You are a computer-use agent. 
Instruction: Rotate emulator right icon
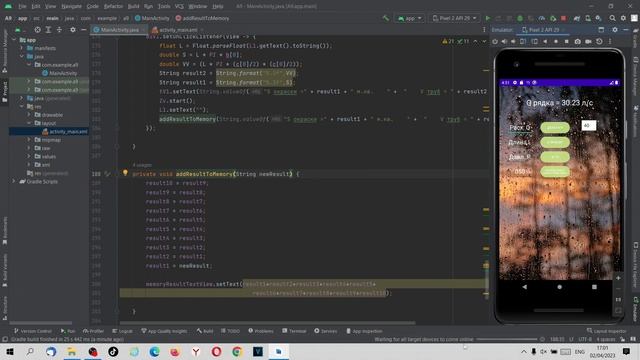[534, 41]
